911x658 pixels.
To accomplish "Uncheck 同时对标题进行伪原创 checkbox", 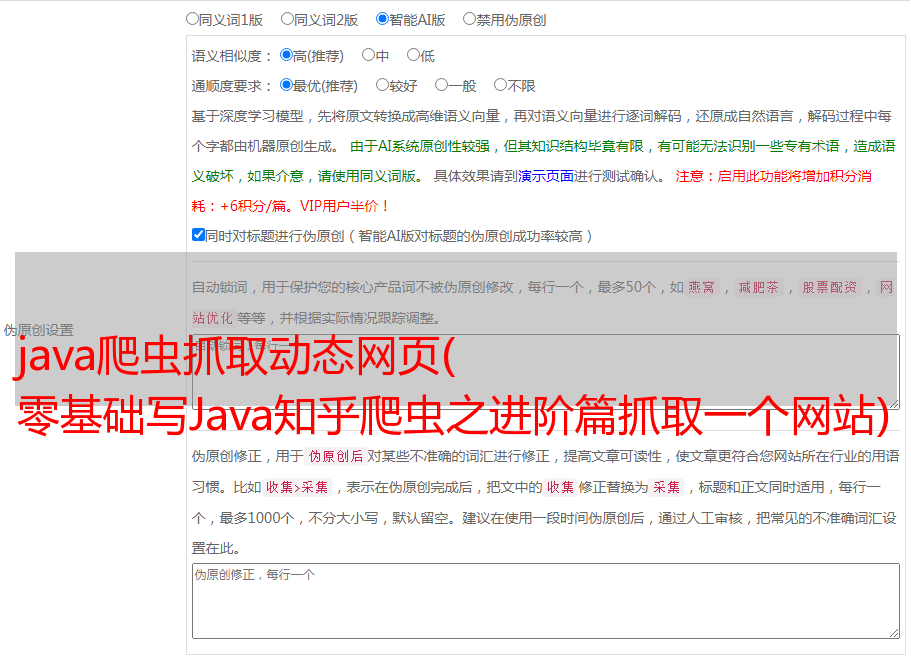I will (x=198, y=235).
